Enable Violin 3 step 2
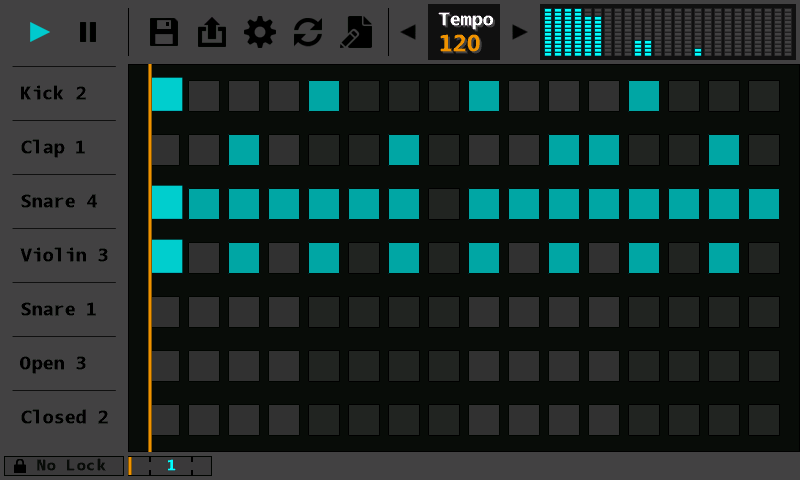Image resolution: width=800 pixels, height=480 pixels. tap(204, 258)
